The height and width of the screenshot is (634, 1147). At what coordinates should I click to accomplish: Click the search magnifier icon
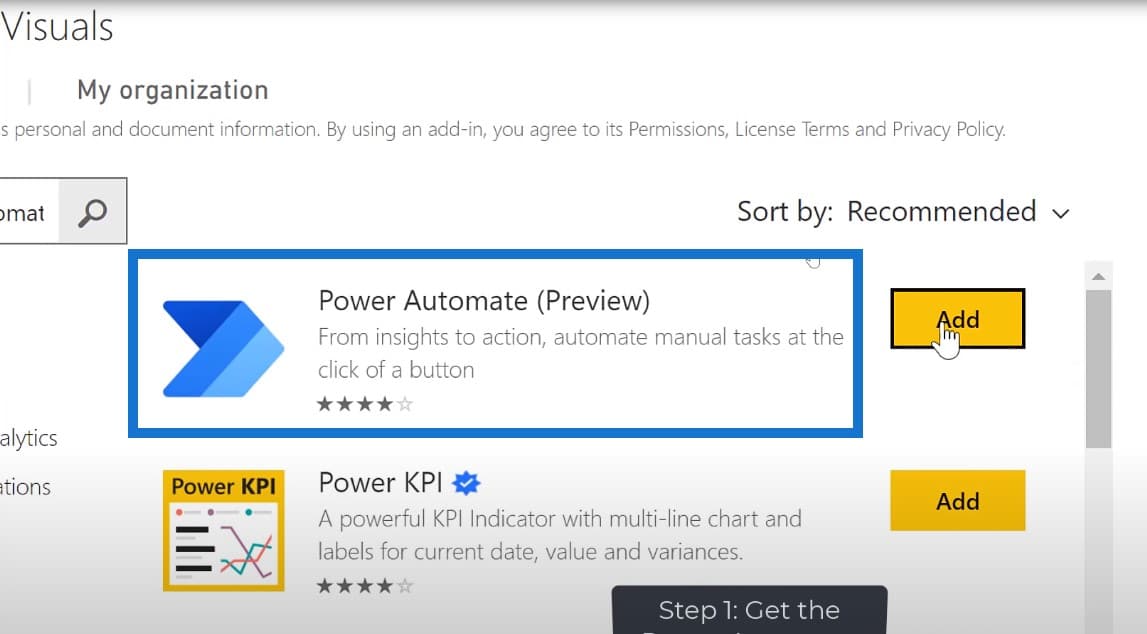pos(93,212)
